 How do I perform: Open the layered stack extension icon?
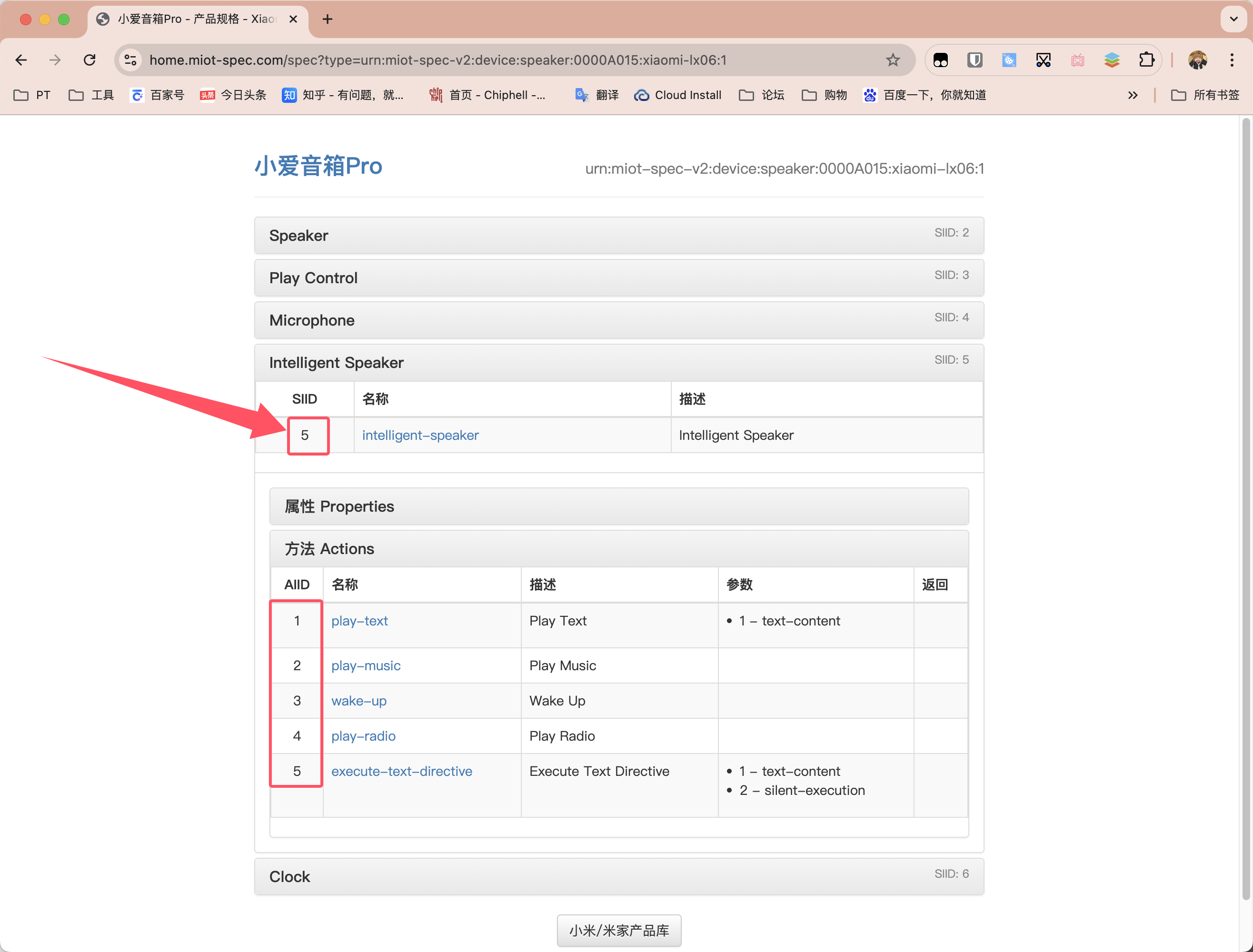click(x=1112, y=60)
